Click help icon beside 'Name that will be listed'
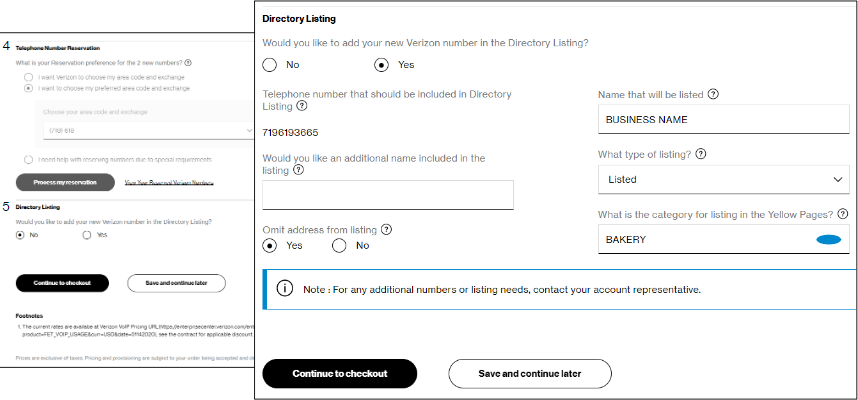The image size is (858, 400). point(713,95)
